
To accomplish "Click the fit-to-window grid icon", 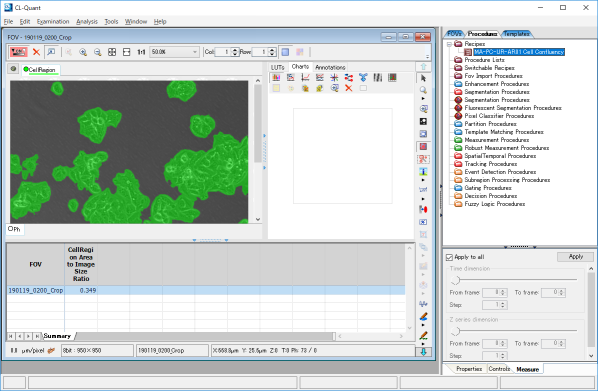I will coord(112,52).
